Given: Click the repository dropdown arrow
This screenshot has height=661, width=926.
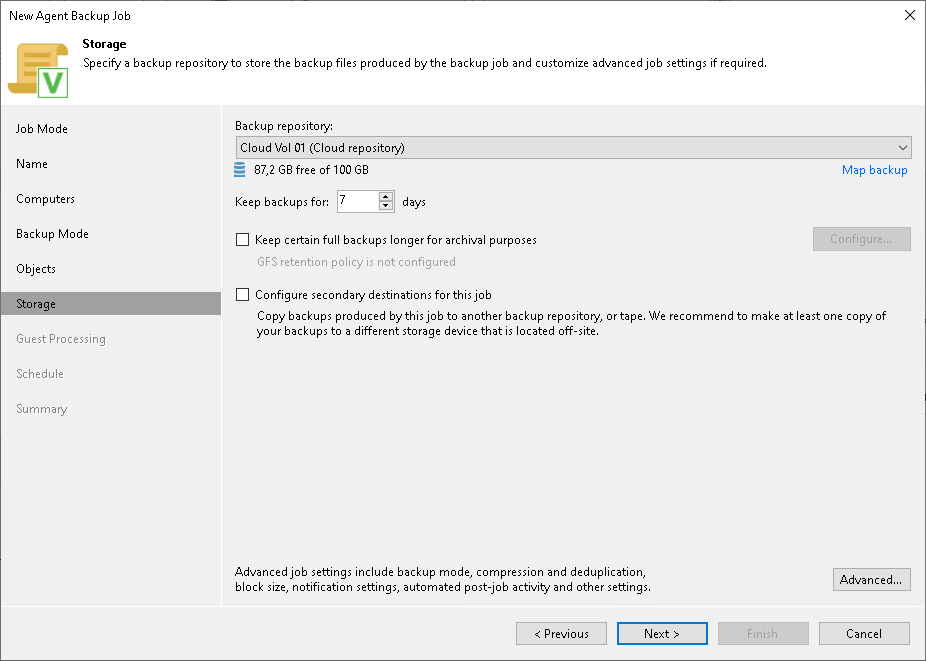Looking at the screenshot, I should (x=904, y=147).
